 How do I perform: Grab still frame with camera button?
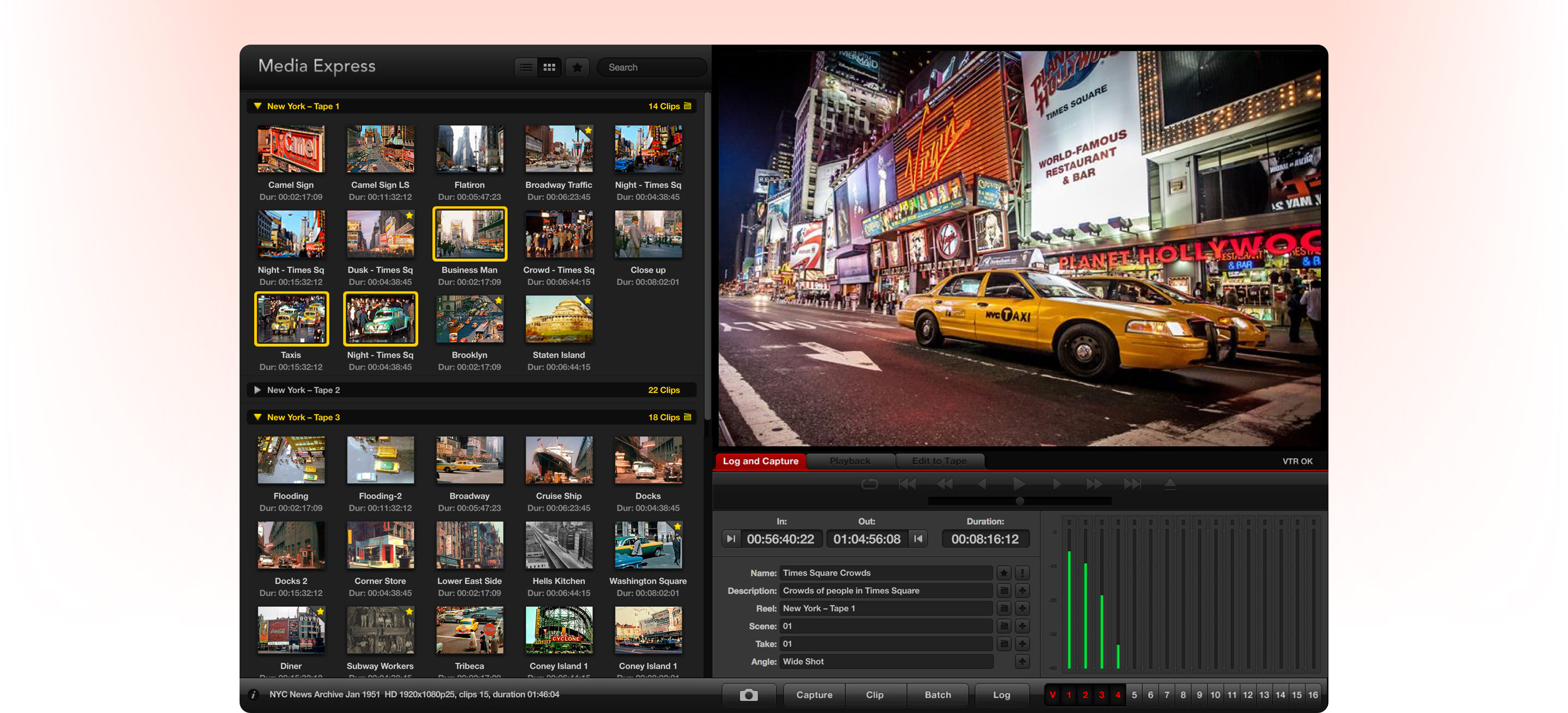[x=748, y=694]
